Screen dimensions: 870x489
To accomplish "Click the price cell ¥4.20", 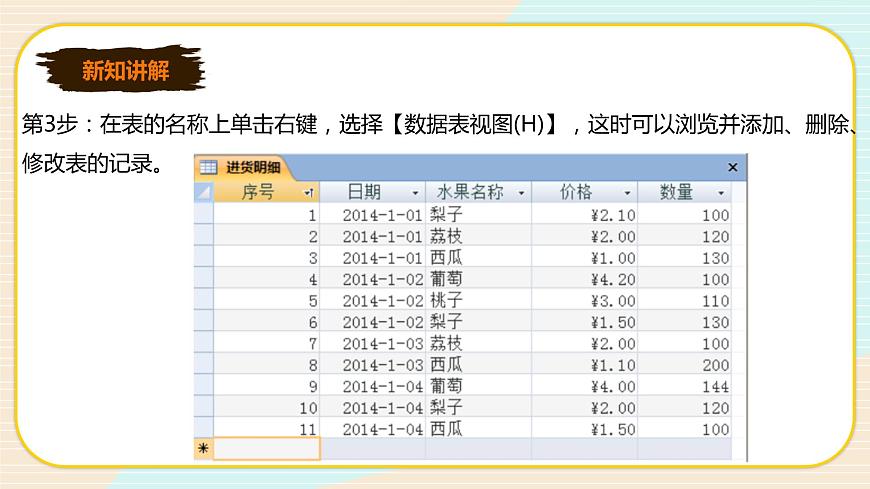I will point(584,279).
